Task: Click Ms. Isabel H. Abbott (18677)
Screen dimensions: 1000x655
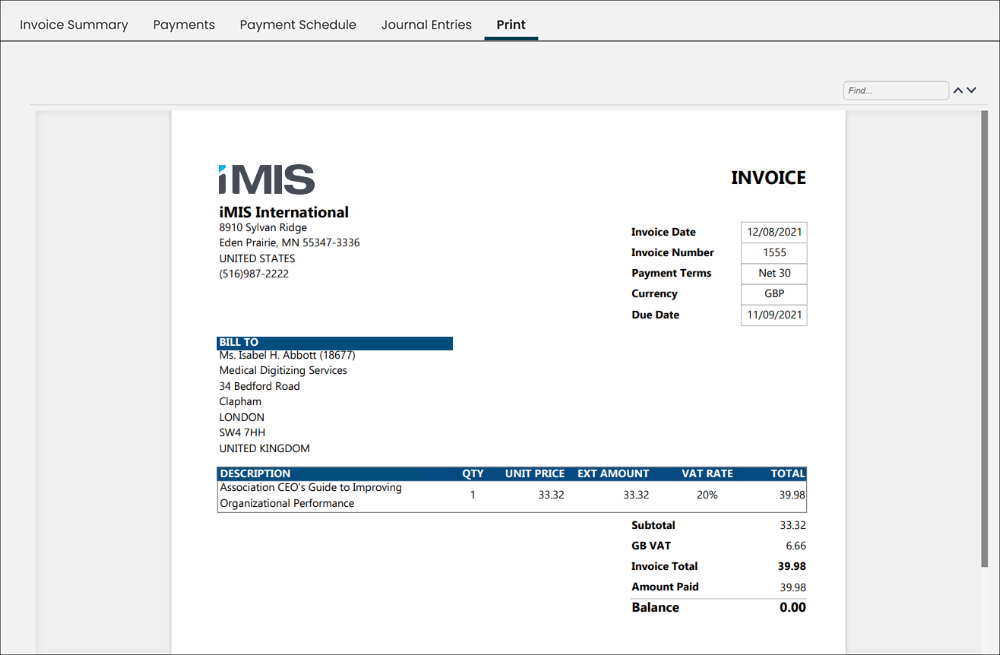Action: 287,355
